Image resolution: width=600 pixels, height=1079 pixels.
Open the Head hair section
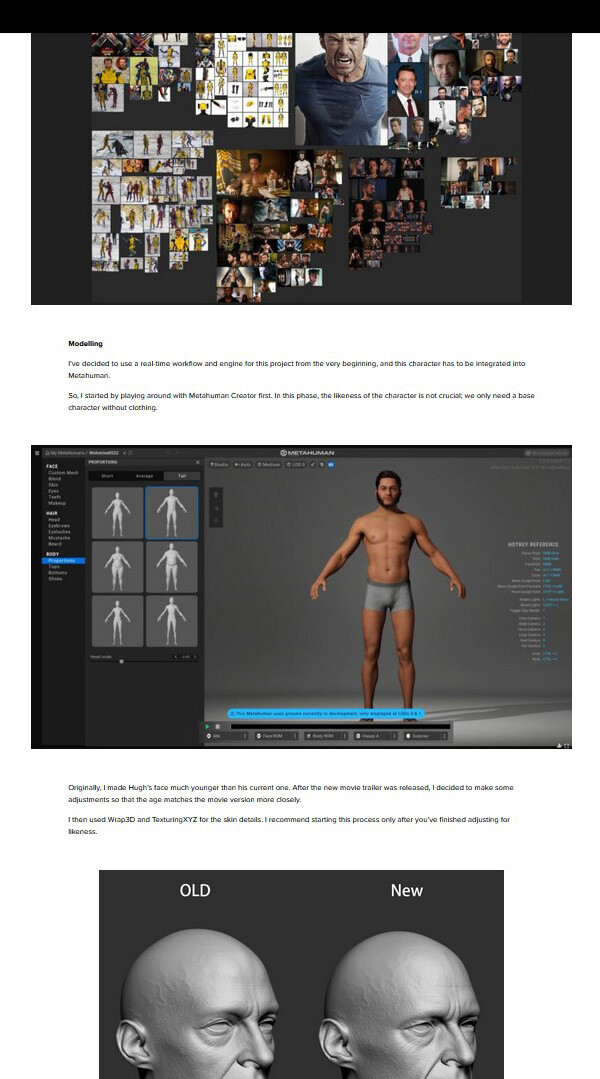(54, 520)
